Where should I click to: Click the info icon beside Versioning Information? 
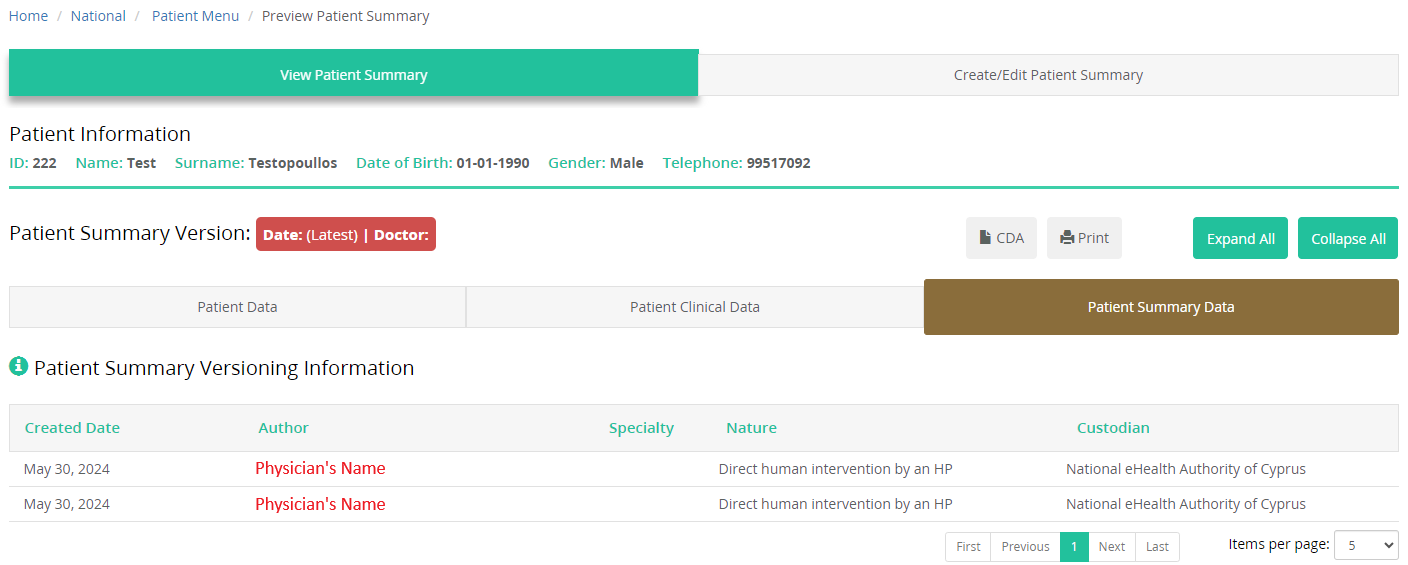[x=18, y=367]
